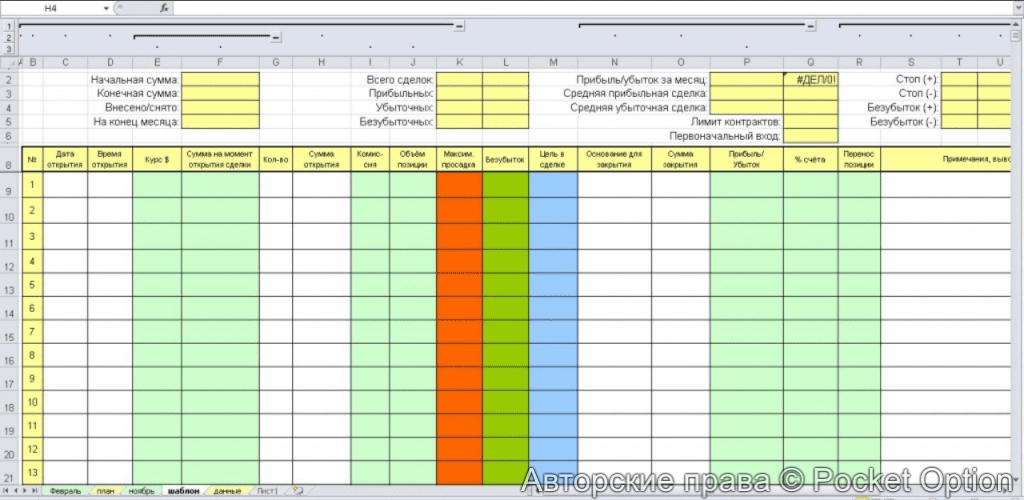Open the Name Box dropdown arrow
1024x500 pixels.
point(107,7)
